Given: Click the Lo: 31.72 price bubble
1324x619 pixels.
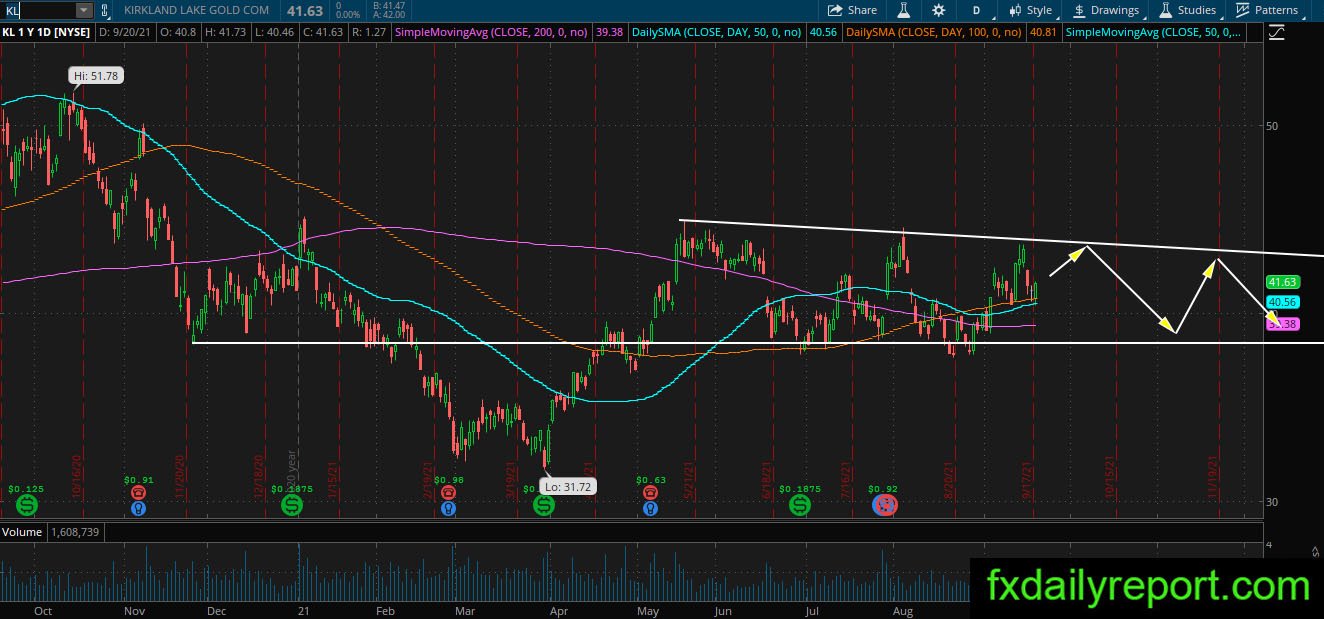Looking at the screenshot, I should pos(567,487).
